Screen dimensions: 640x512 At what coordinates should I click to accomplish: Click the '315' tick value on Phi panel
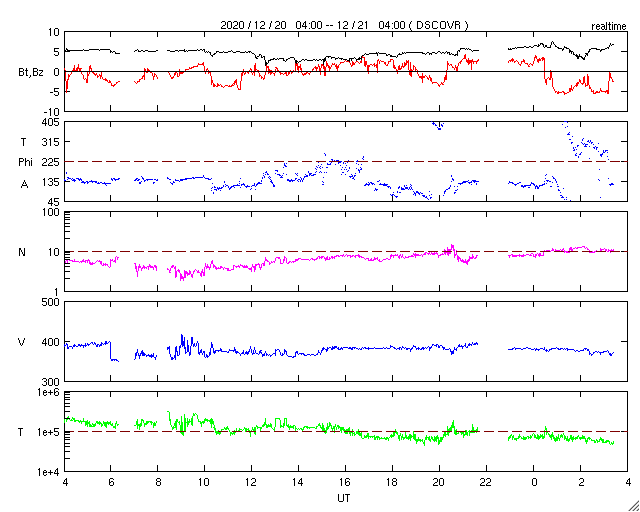point(51,142)
